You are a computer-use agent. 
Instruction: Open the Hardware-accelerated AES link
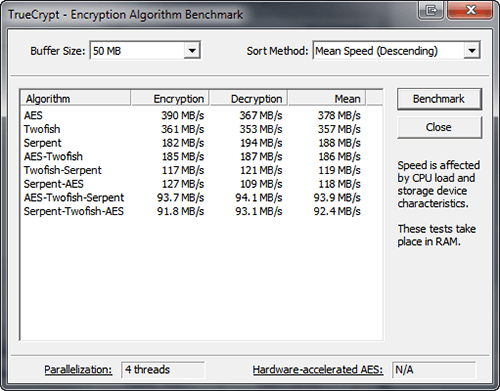click(318, 370)
